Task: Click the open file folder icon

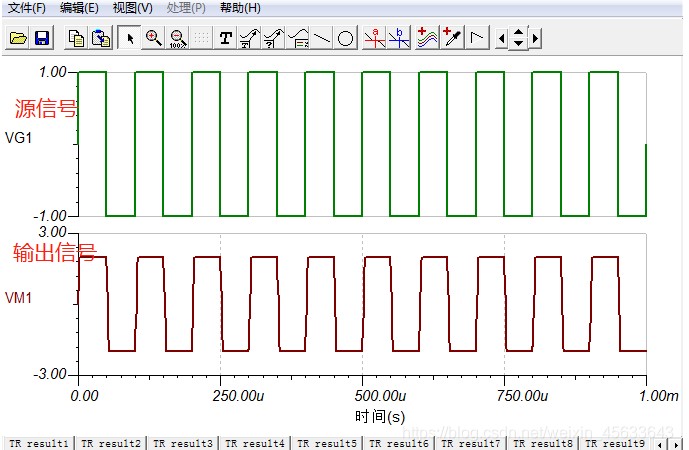Action: coord(18,38)
